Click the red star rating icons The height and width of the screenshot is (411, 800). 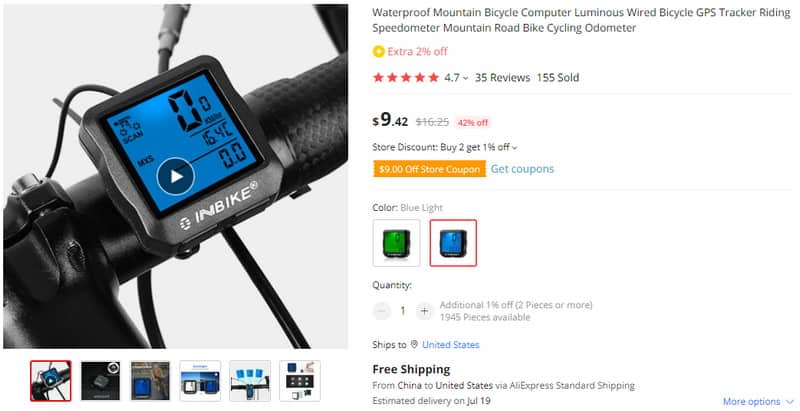pyautogui.click(x=406, y=78)
